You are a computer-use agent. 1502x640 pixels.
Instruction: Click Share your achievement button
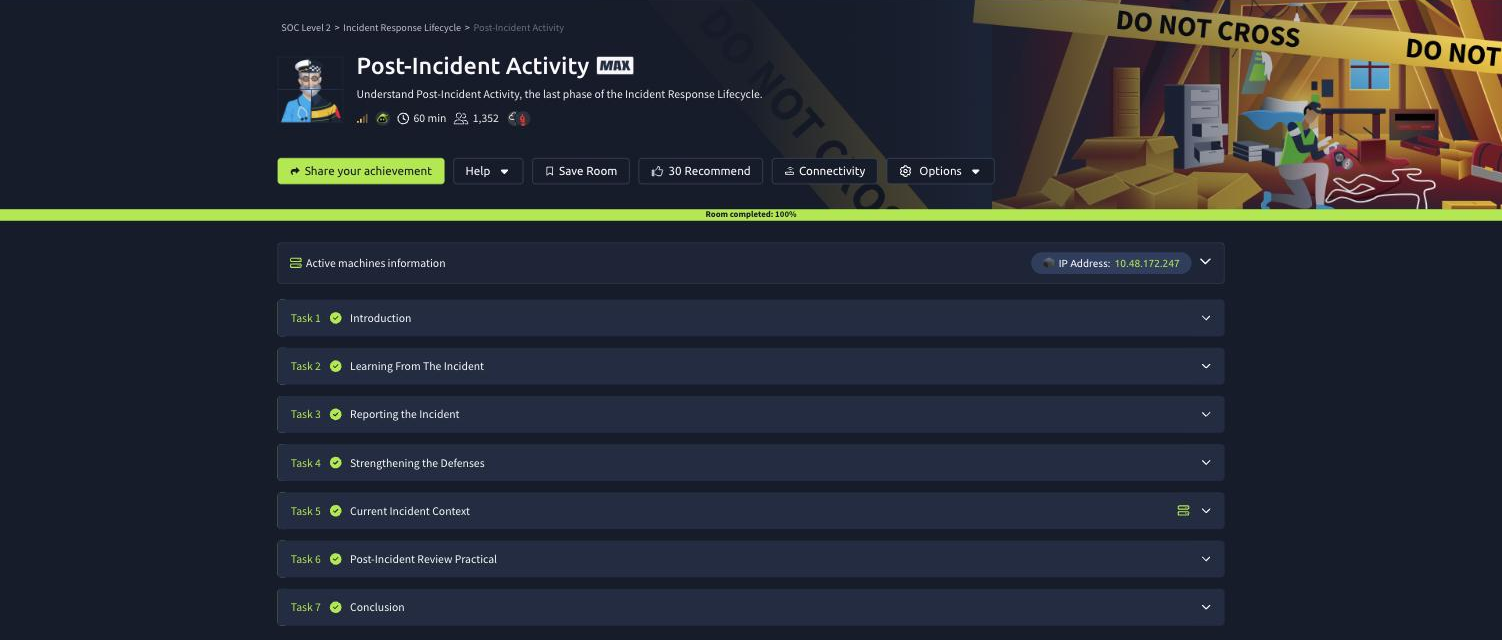click(x=361, y=171)
